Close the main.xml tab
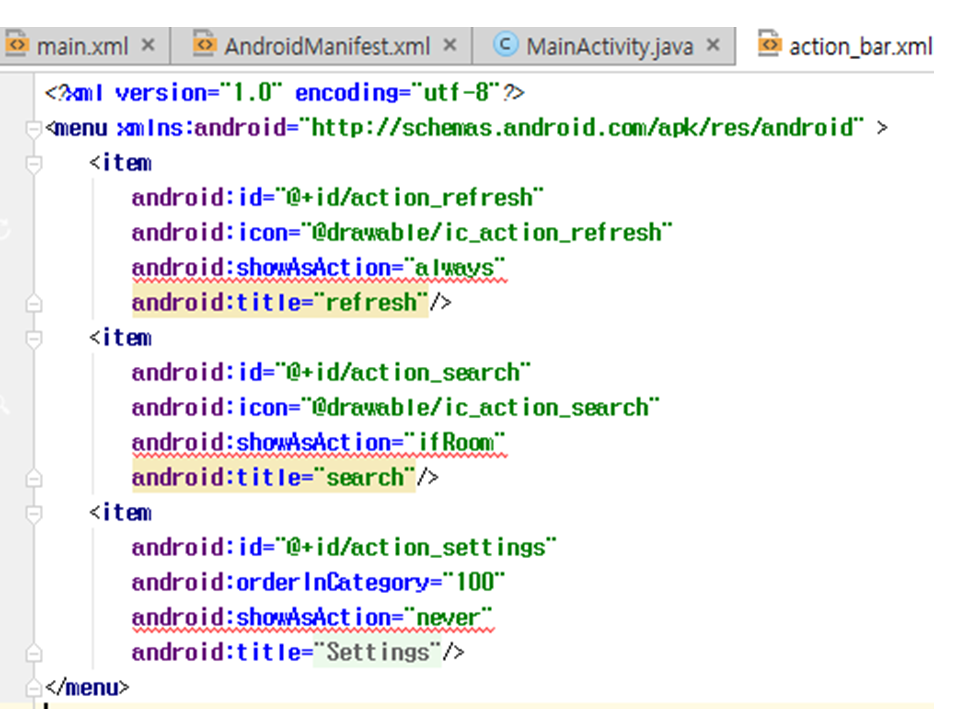960x720 pixels. (148, 45)
